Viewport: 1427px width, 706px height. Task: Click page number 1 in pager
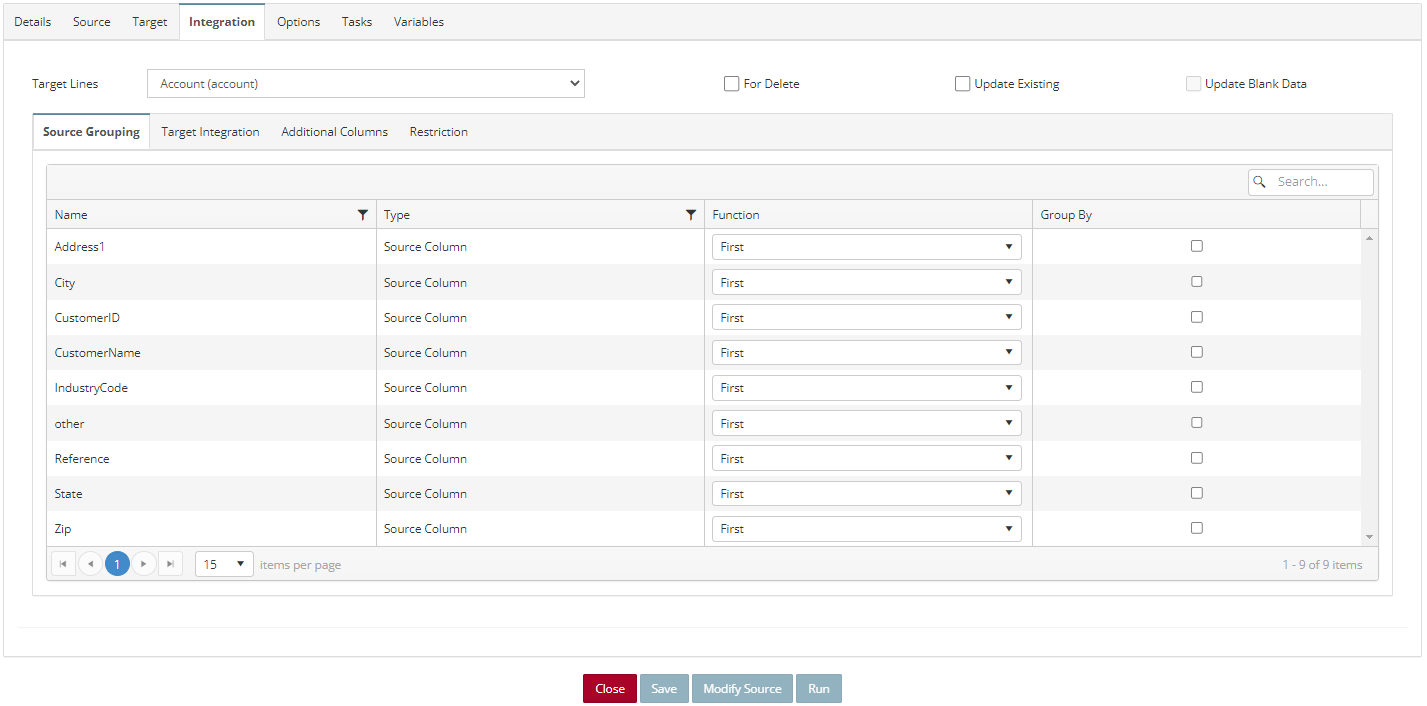117,564
